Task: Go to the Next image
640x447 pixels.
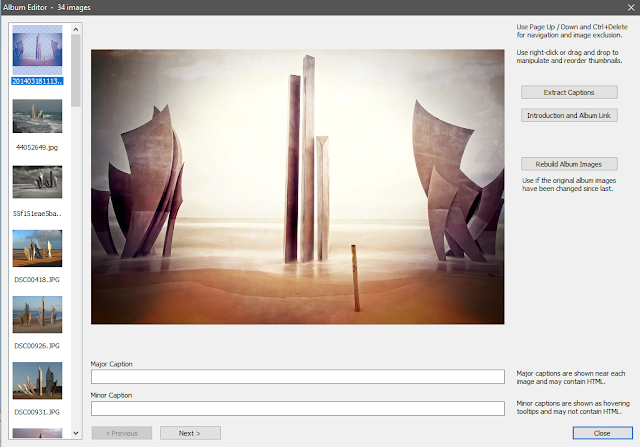Action: click(x=190, y=433)
